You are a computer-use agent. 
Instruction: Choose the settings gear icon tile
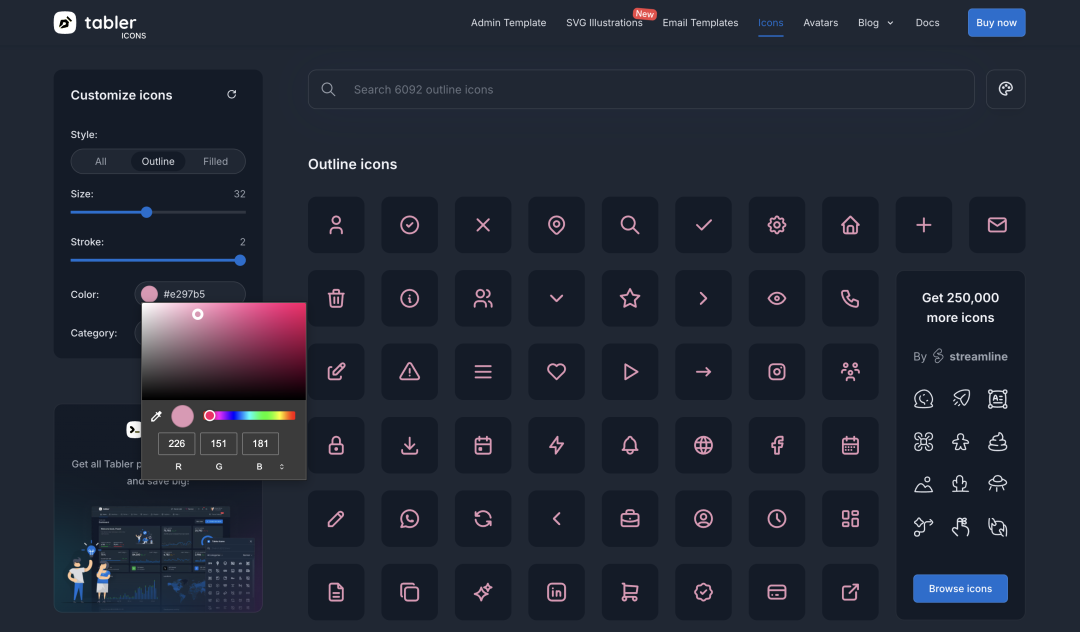[777, 225]
